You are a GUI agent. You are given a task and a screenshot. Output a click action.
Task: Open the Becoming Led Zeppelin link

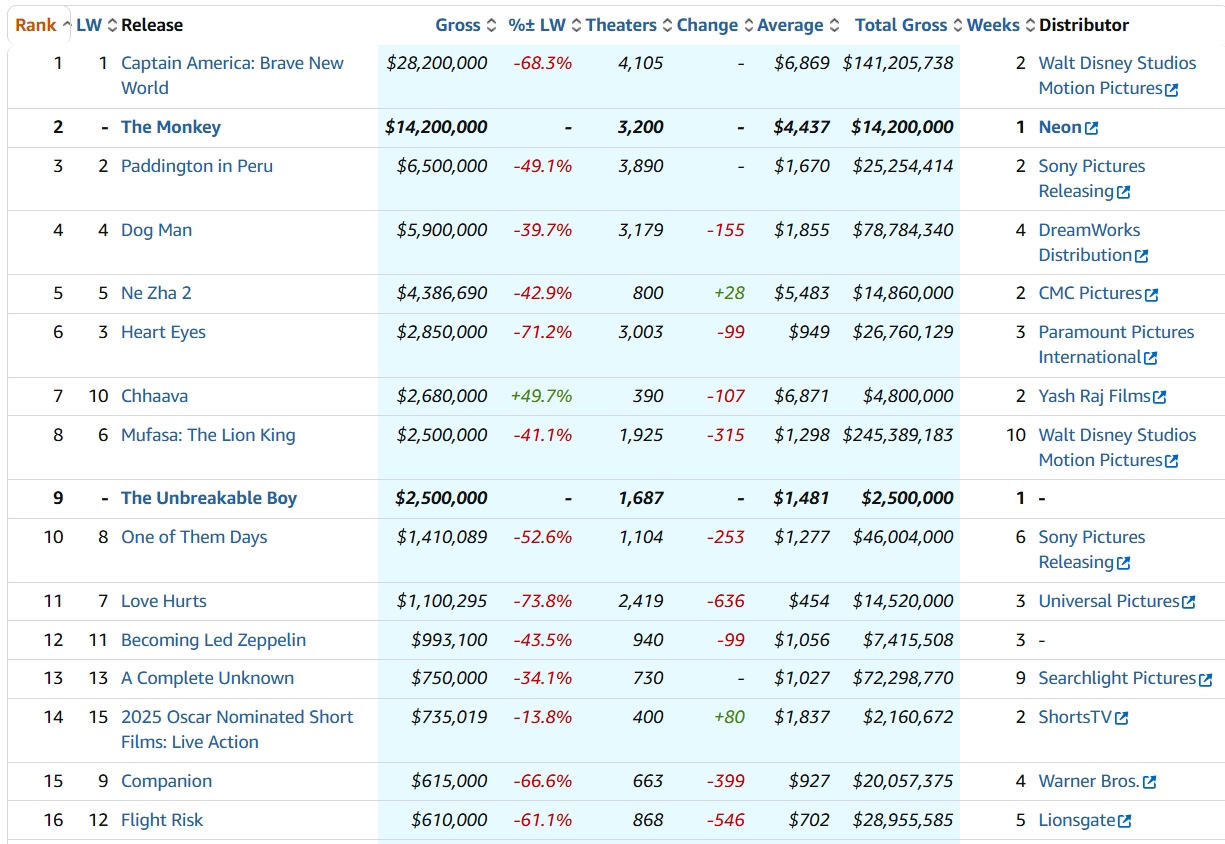pyautogui.click(x=214, y=640)
